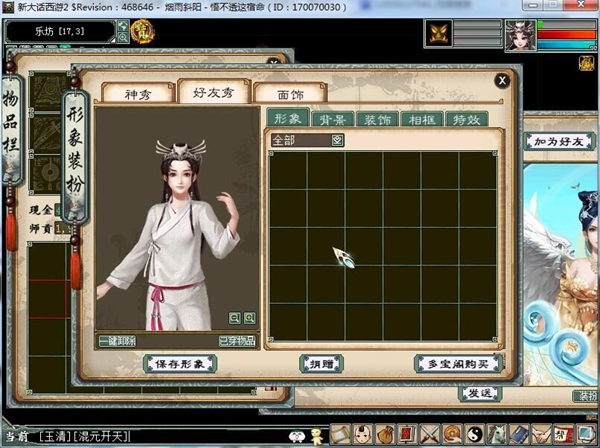
Task: Click the 多宝阁购买 button
Action: pyautogui.click(x=458, y=363)
